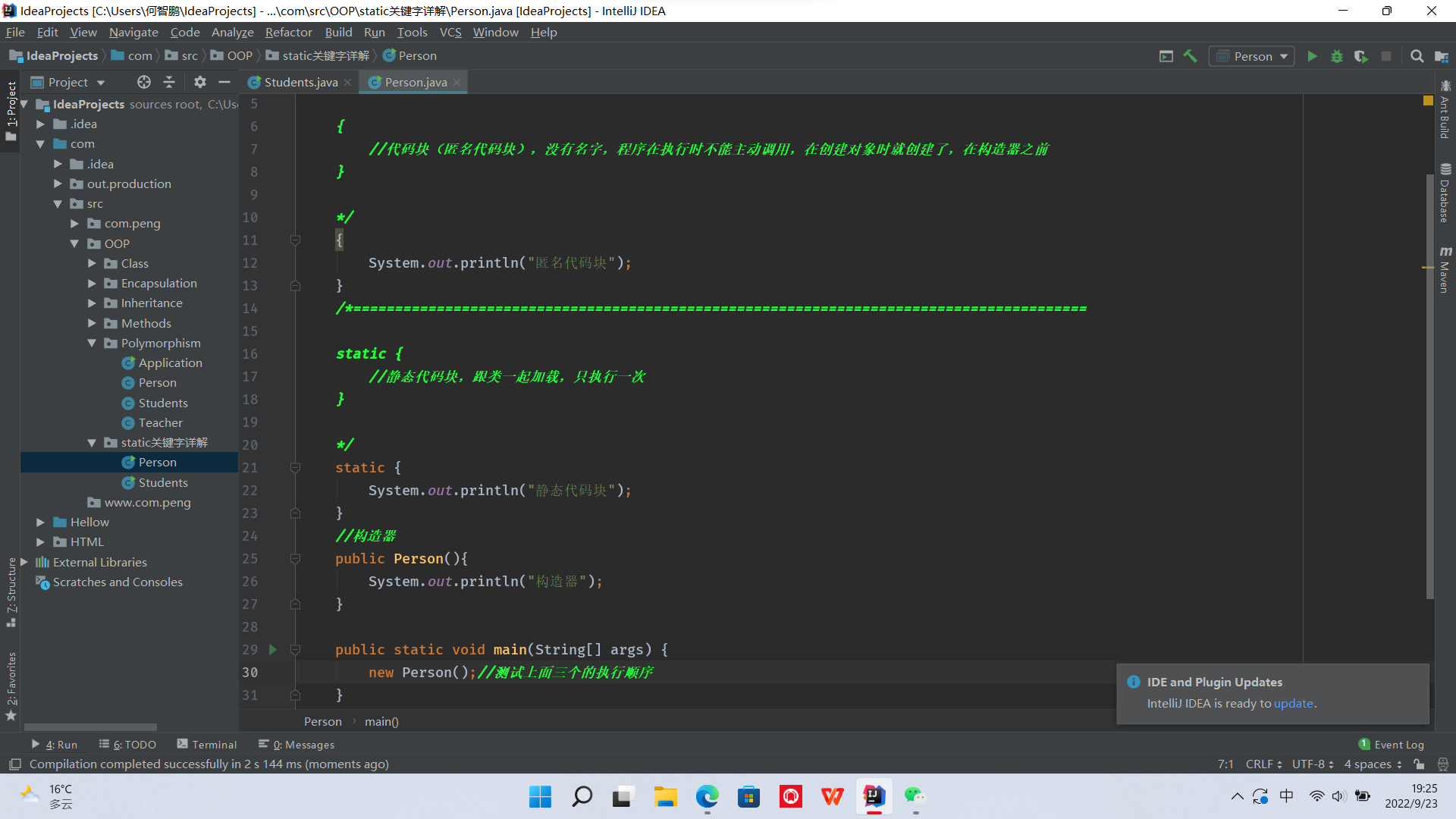This screenshot has width=1456, height=819.
Task: Click the Debug bug icon
Action: (1337, 56)
